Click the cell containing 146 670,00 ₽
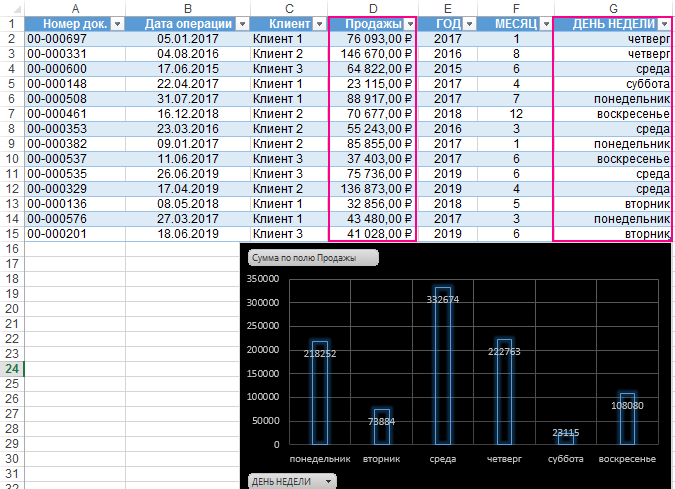Image resolution: width=675 pixels, height=489 pixels. (372, 53)
